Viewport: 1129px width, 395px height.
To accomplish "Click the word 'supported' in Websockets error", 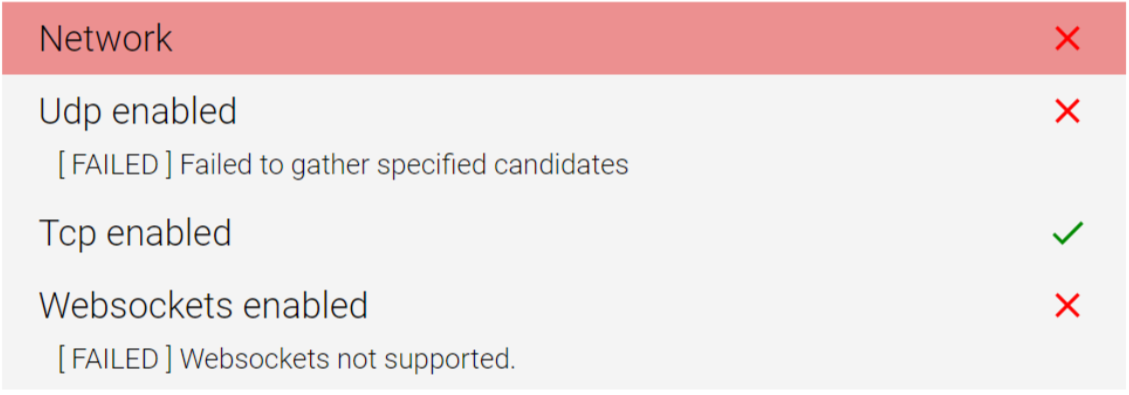I will (451, 360).
